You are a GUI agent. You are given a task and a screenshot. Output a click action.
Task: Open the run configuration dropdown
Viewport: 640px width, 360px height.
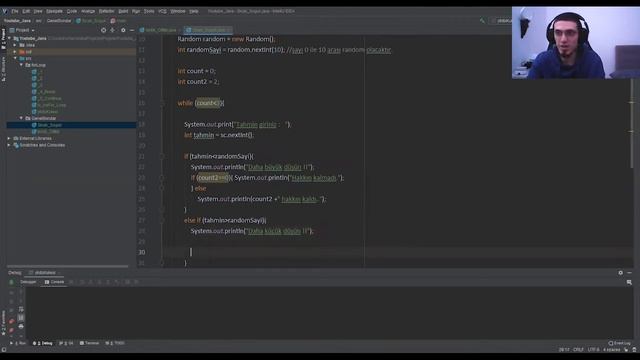(501, 20)
